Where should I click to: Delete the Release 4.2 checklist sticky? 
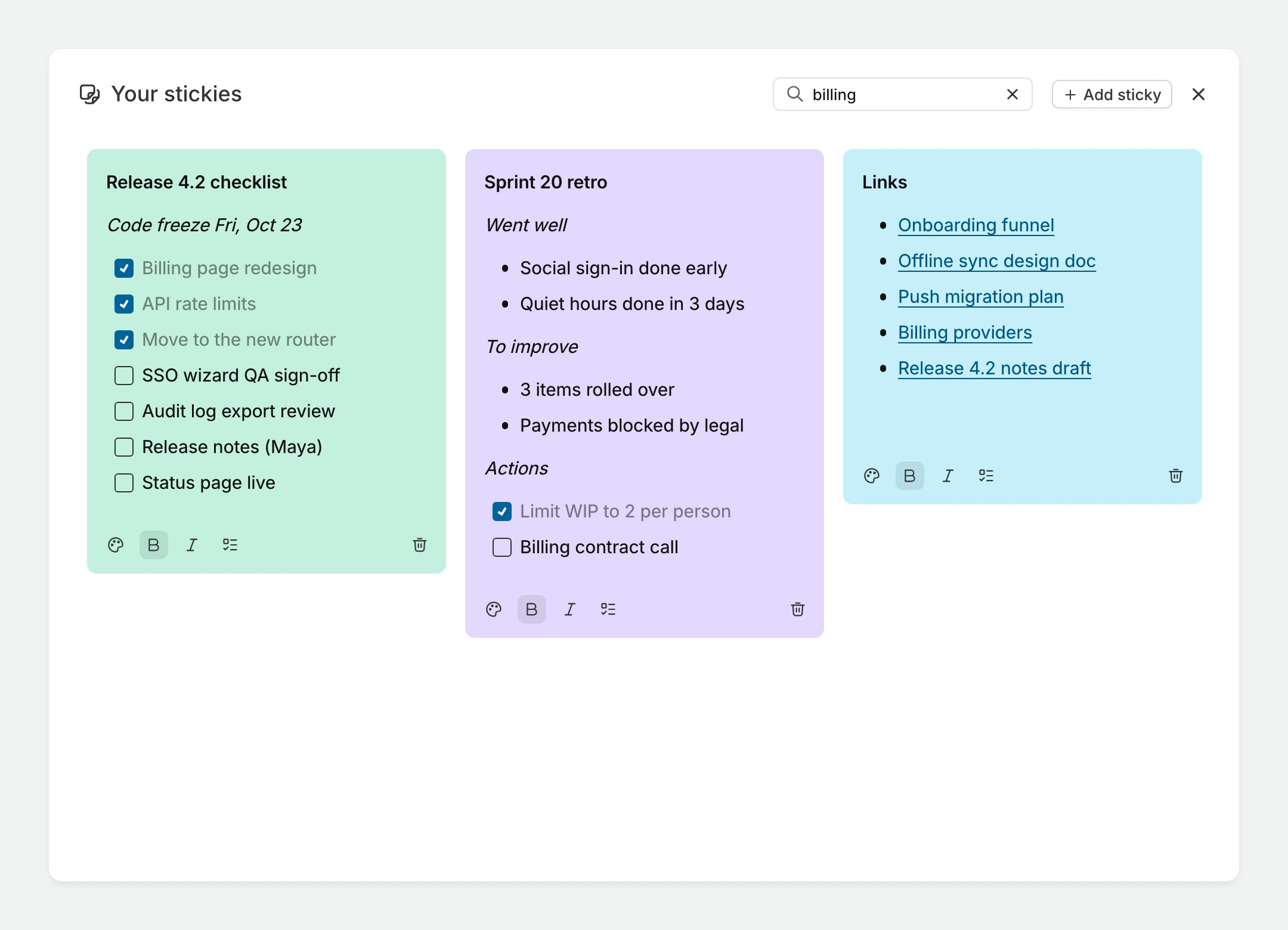420,545
